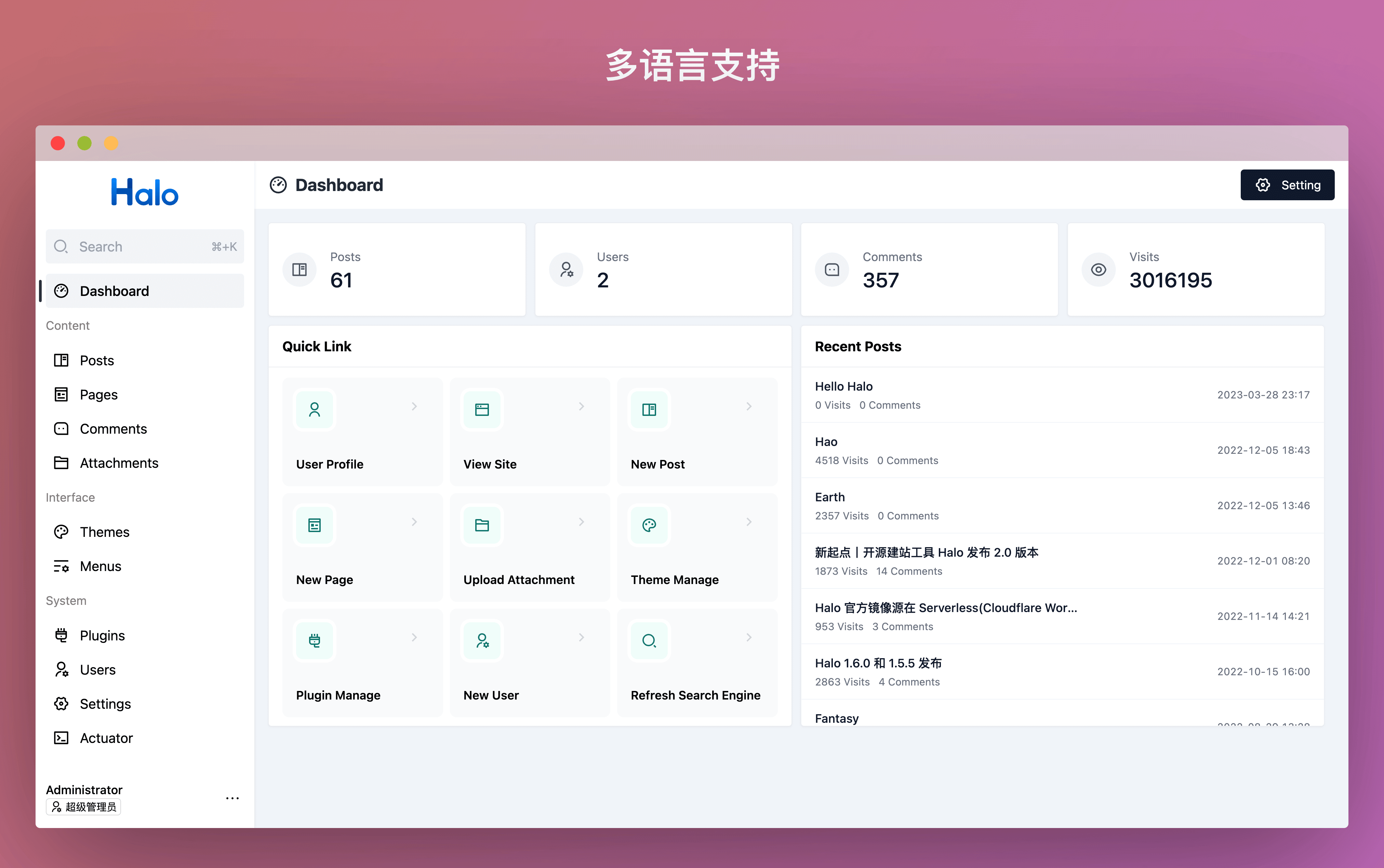Open the Administrator three-dots menu
1384x868 pixels.
[232, 798]
